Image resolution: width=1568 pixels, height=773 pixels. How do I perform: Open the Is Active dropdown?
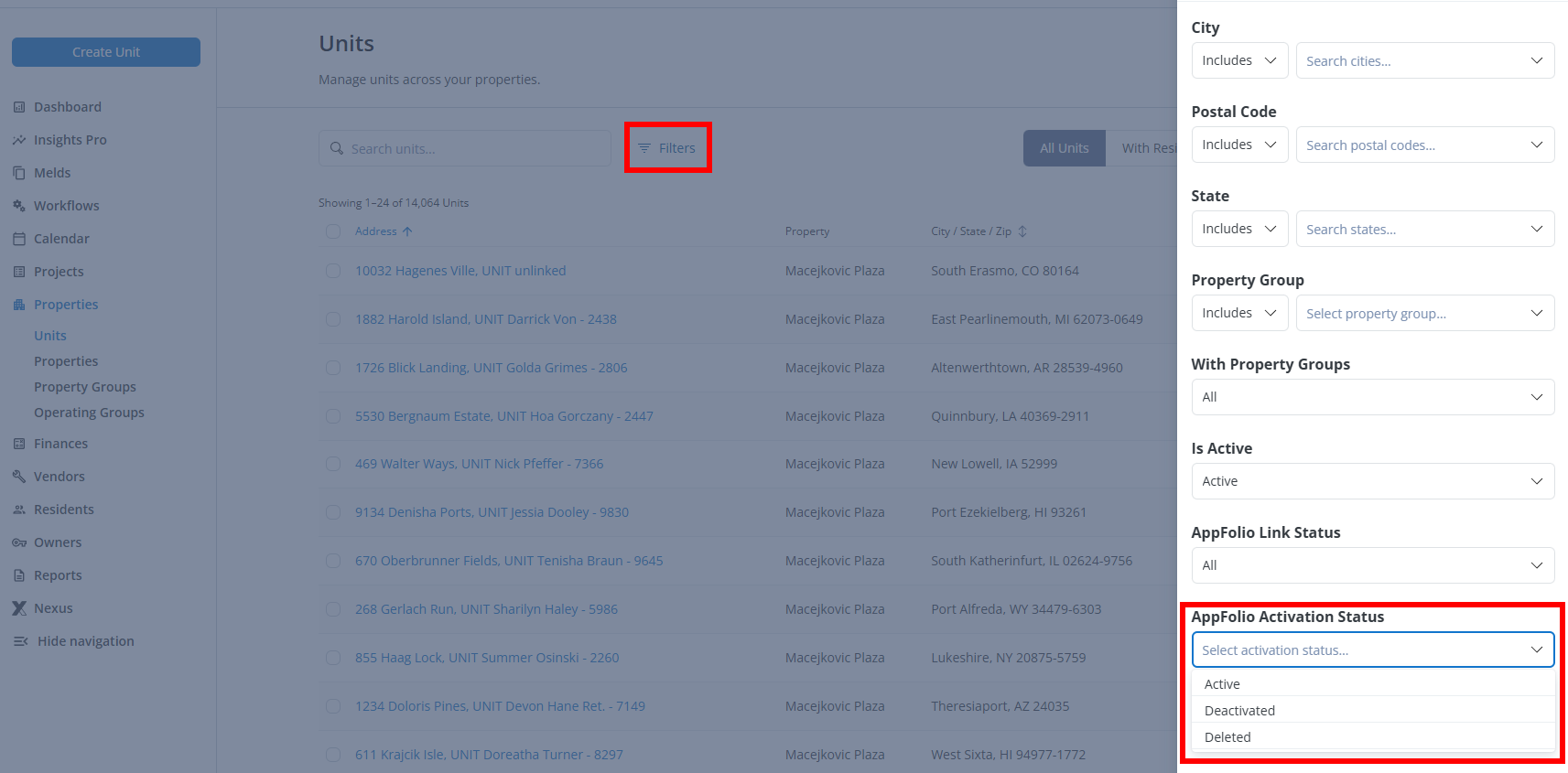tap(1373, 481)
